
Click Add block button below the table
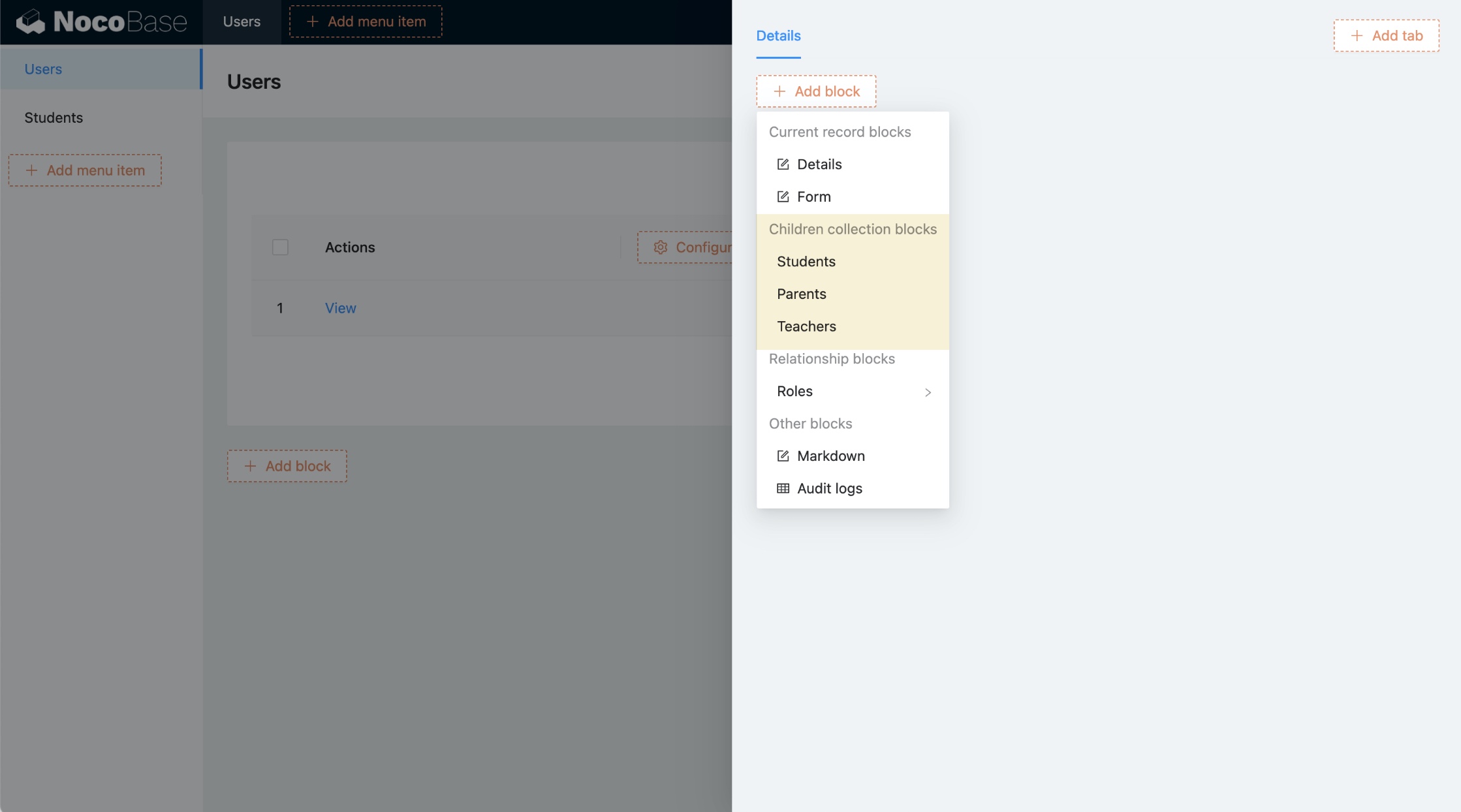tap(287, 466)
